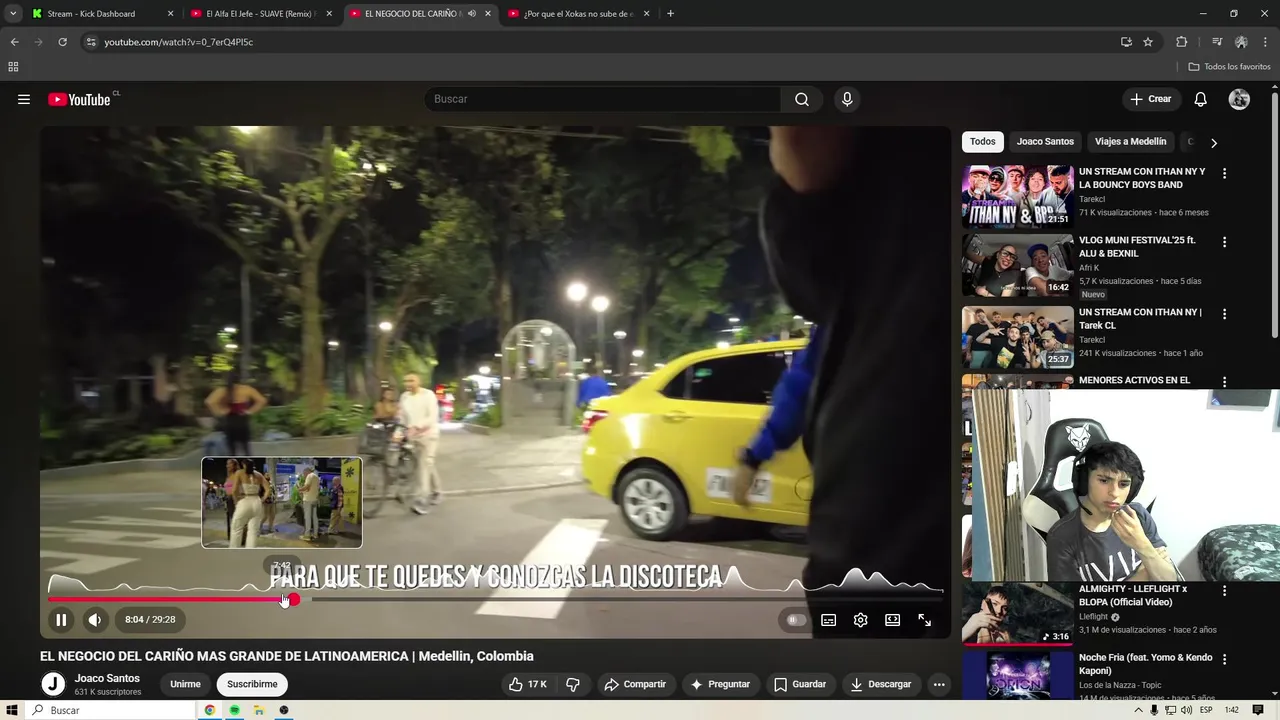Select the Todos filter chip

point(982,142)
